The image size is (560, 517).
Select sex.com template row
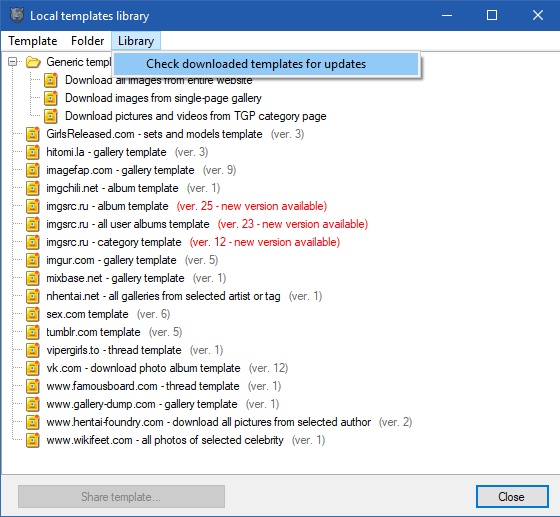(88, 314)
